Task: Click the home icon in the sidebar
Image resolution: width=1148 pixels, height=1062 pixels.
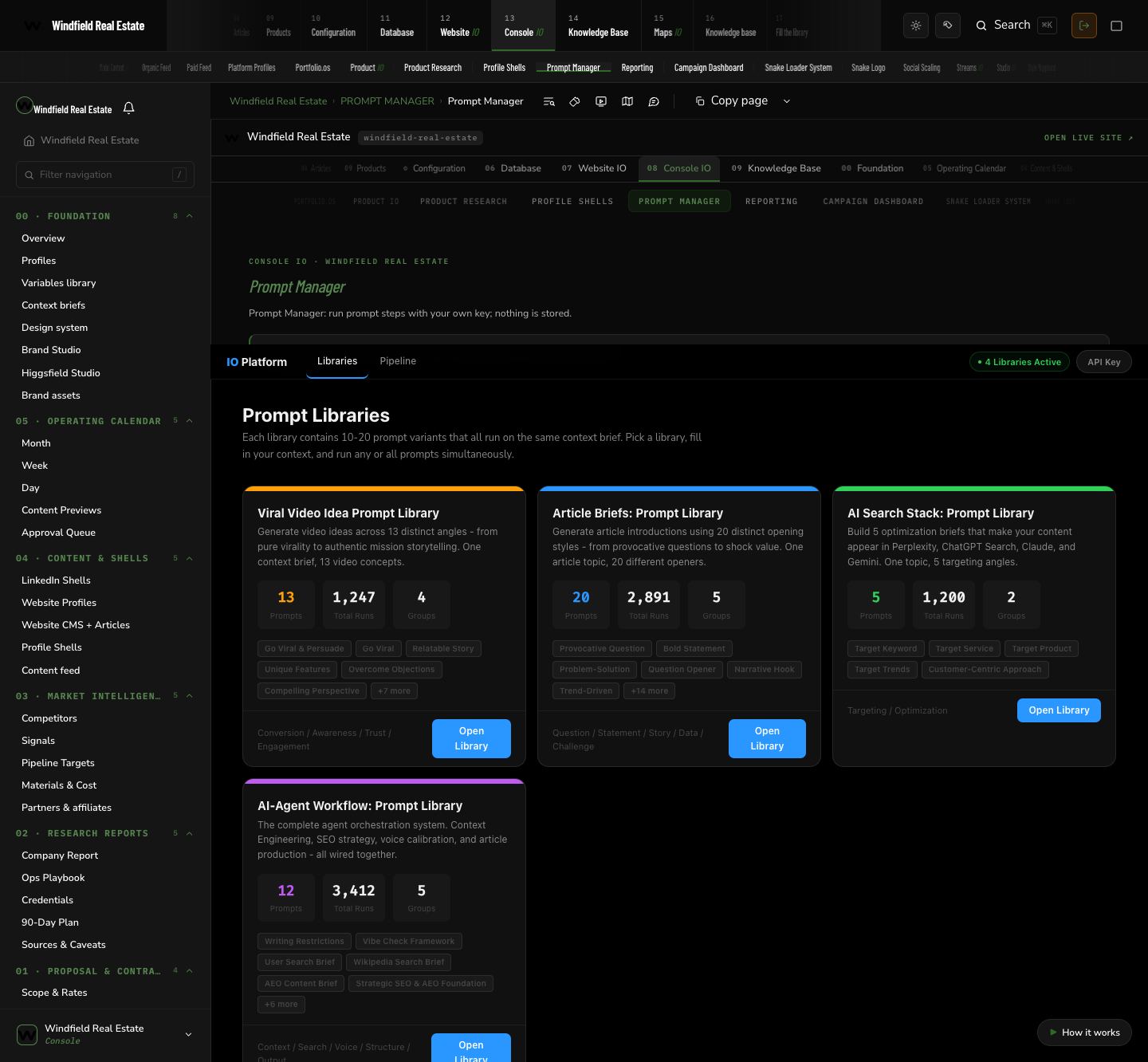Action: pos(29,140)
